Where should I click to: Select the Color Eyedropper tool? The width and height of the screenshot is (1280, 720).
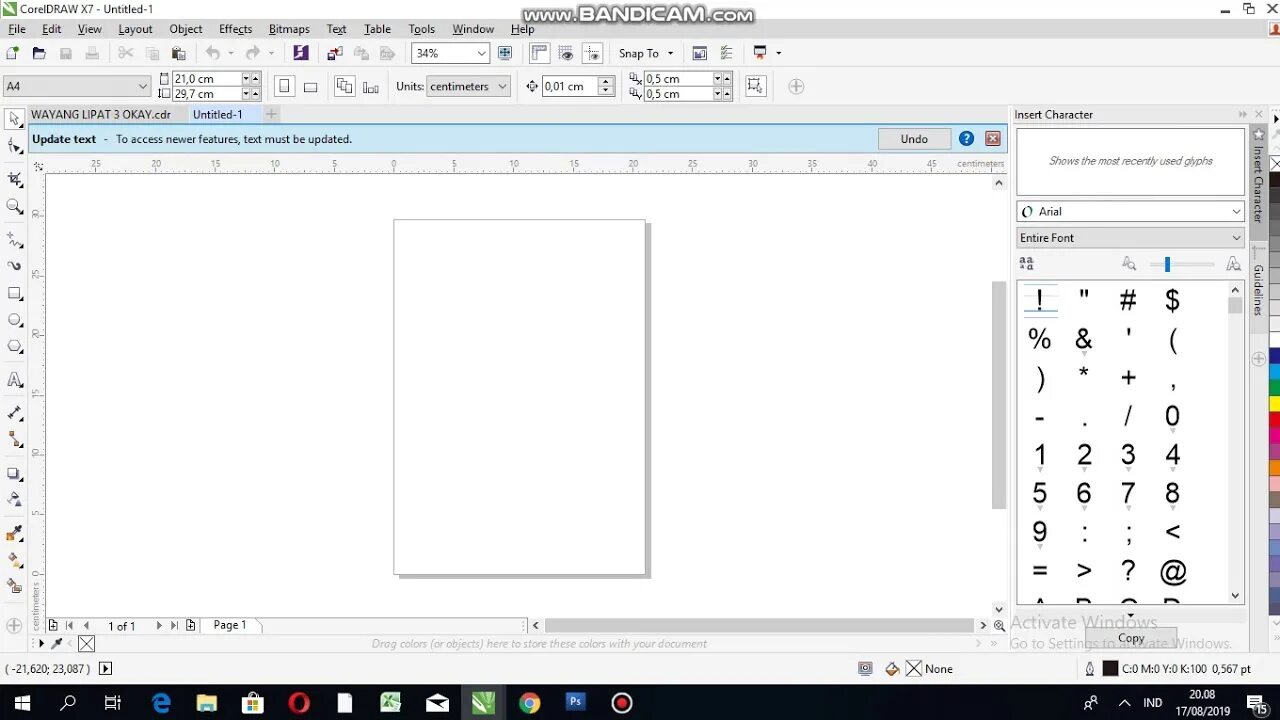14,534
